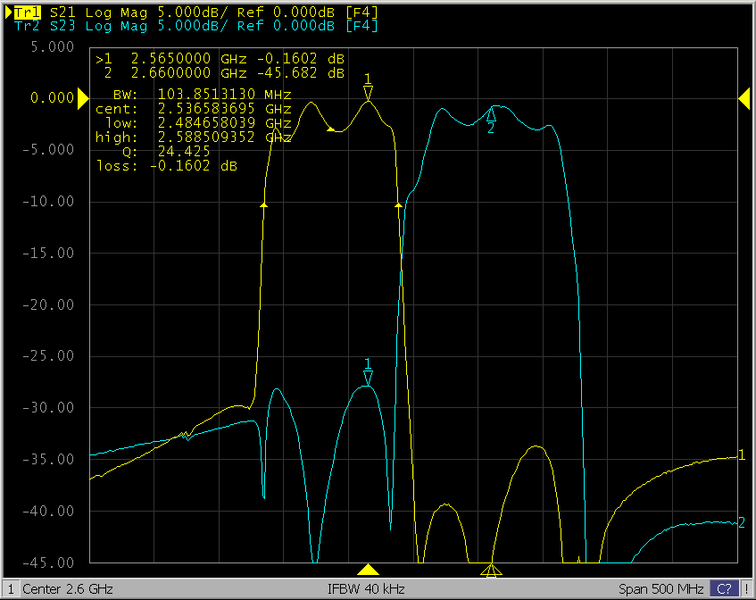Click the IFBW 40 kHz setting
Viewport: 756px width, 600px height.
(x=368, y=587)
